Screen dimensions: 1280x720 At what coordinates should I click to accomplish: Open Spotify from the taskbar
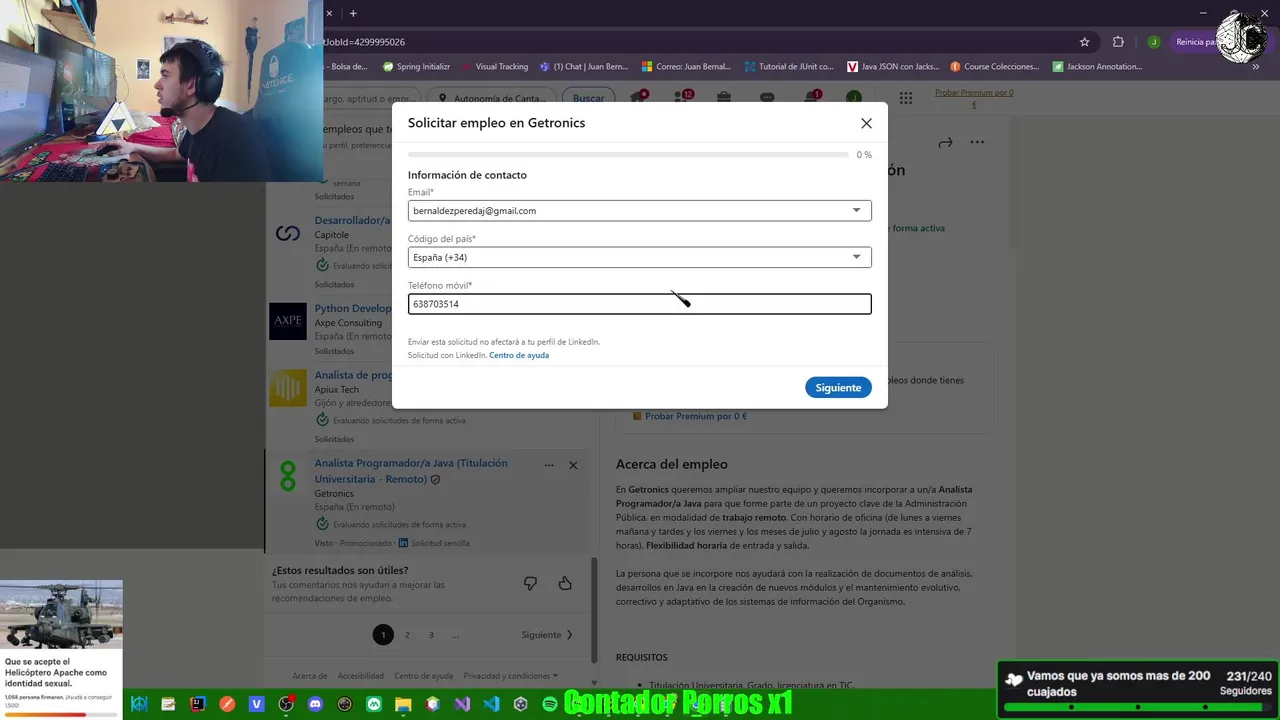[550, 704]
